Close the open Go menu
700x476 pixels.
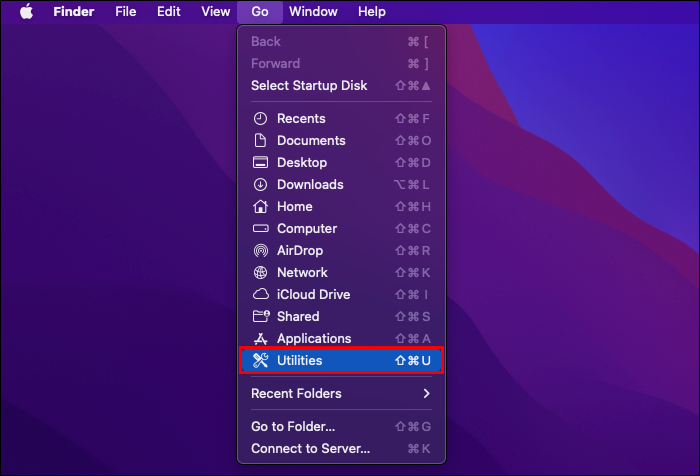tap(260, 12)
